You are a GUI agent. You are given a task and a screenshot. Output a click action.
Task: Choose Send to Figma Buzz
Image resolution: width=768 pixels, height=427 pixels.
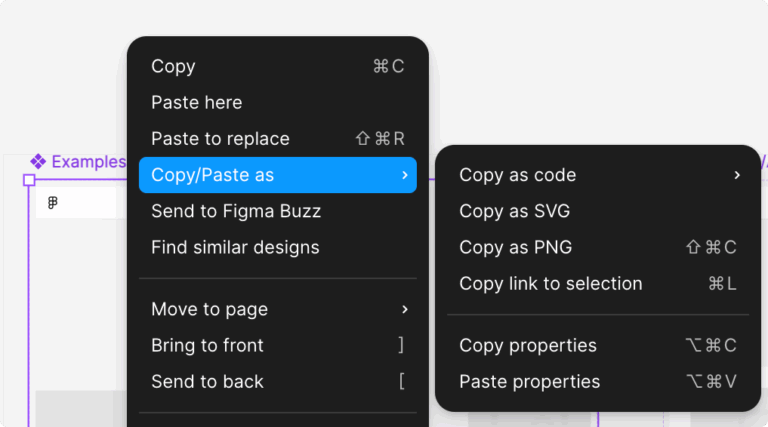coord(236,211)
